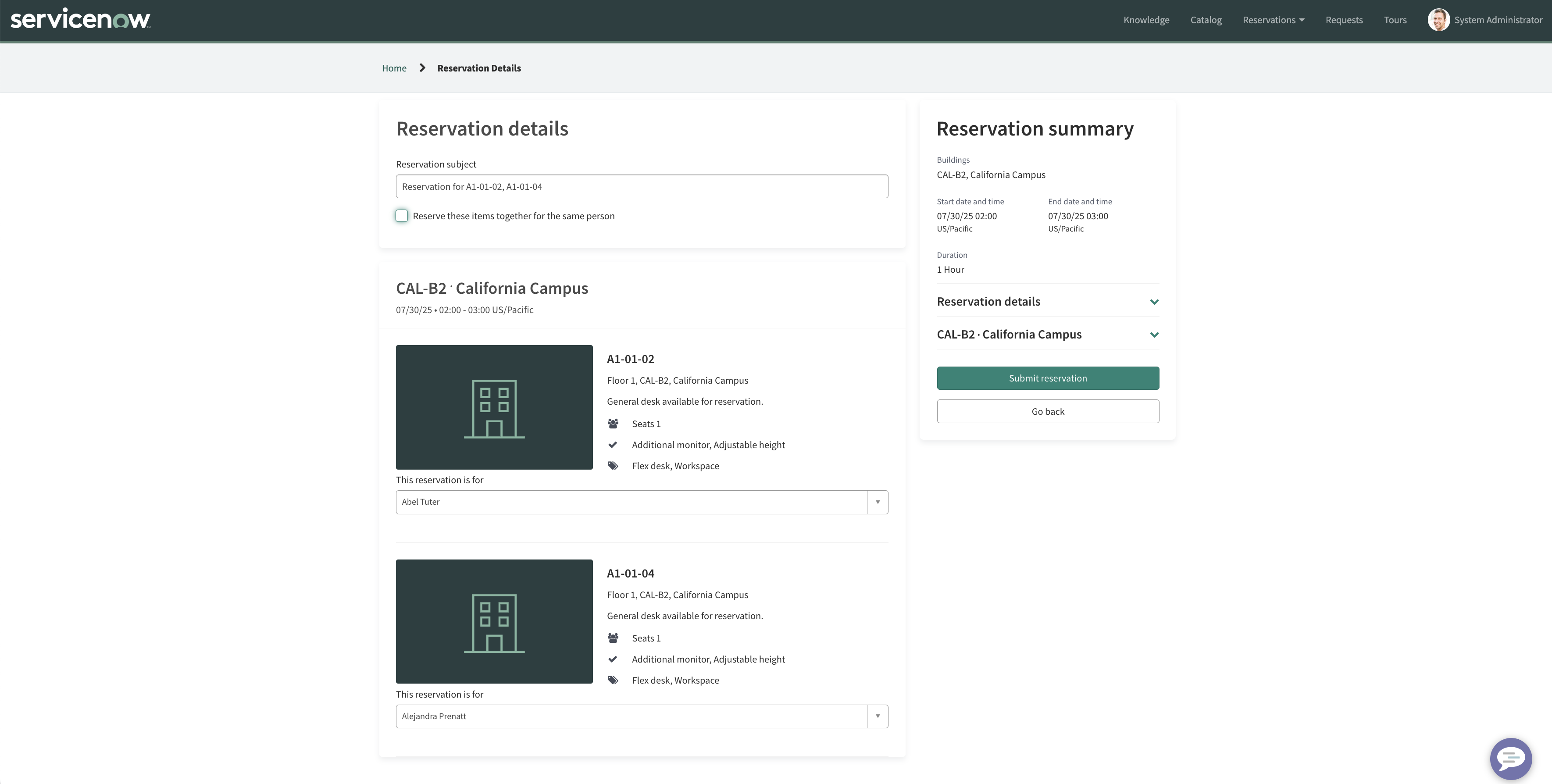This screenshot has height=784, width=1552.
Task: Open the Abel Tuter dropdown arrow
Action: click(878, 502)
